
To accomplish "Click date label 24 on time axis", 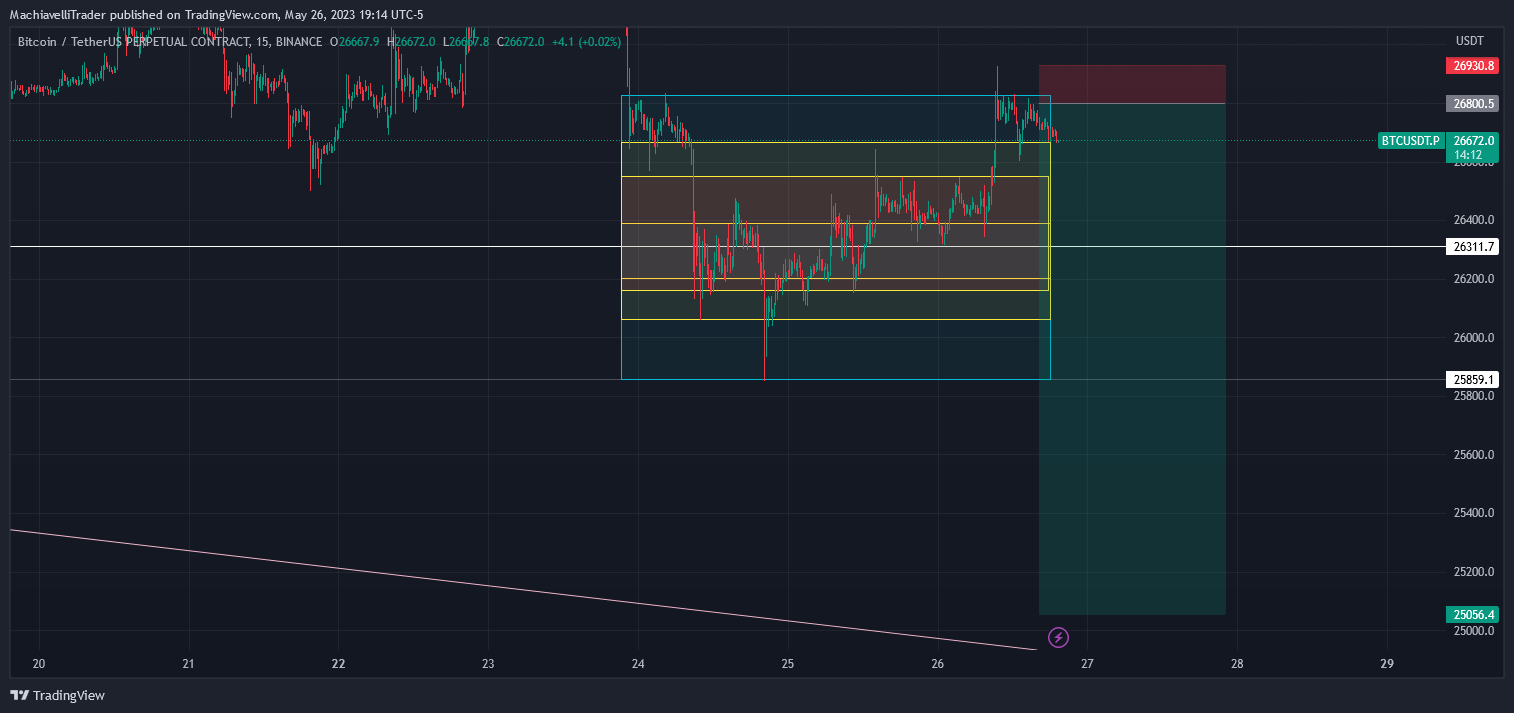I will (x=638, y=664).
